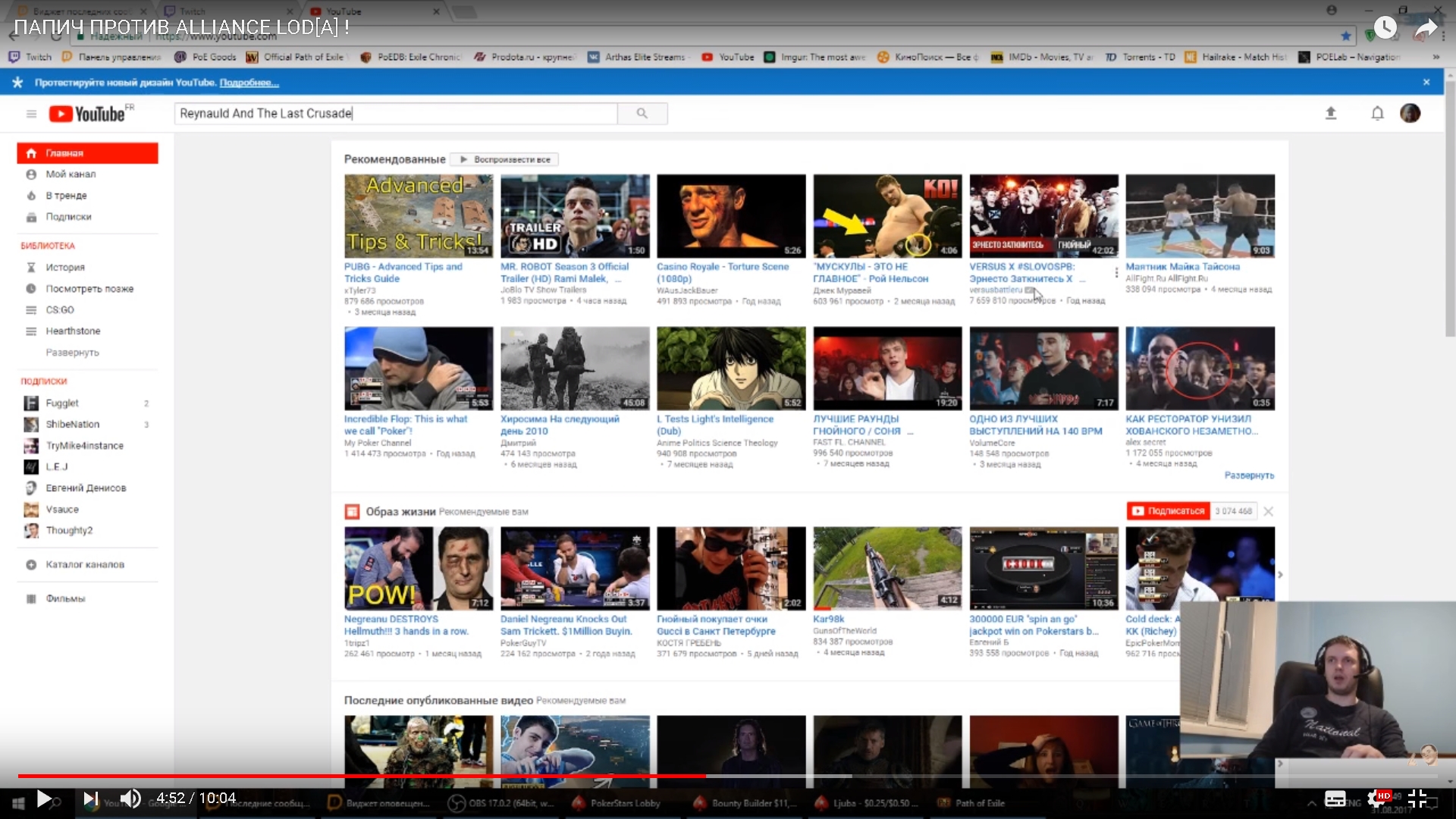This screenshot has height=819, width=1456.
Task: Click the Воспроизвести все button
Action: tap(505, 160)
